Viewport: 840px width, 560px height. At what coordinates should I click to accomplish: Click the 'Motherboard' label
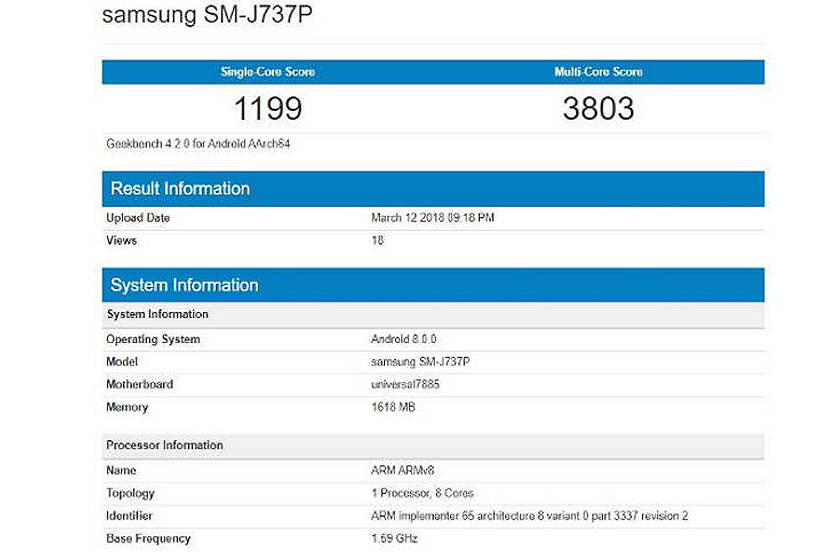click(x=139, y=384)
